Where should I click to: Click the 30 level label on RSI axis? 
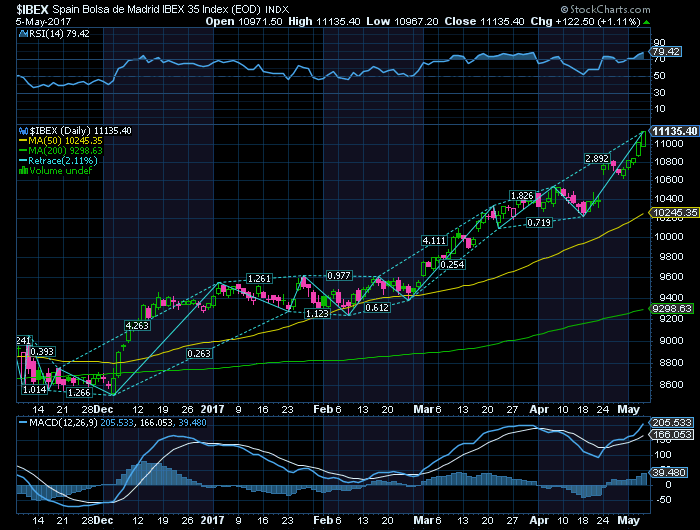[660, 92]
